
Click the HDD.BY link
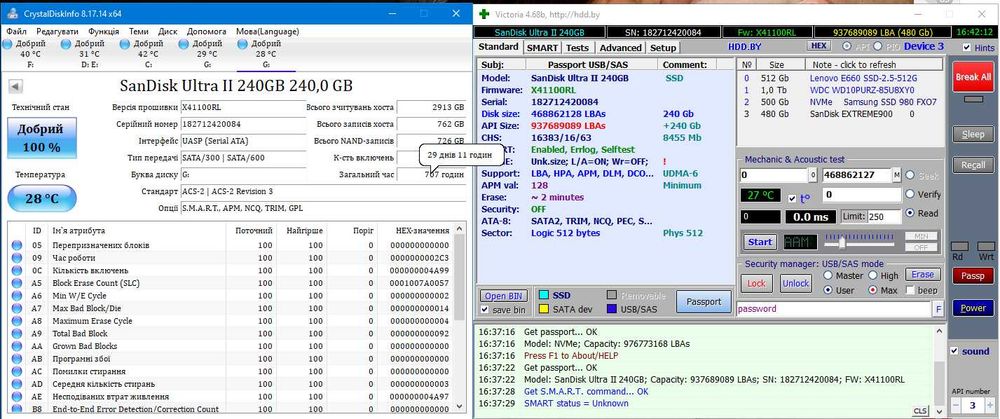[745, 47]
